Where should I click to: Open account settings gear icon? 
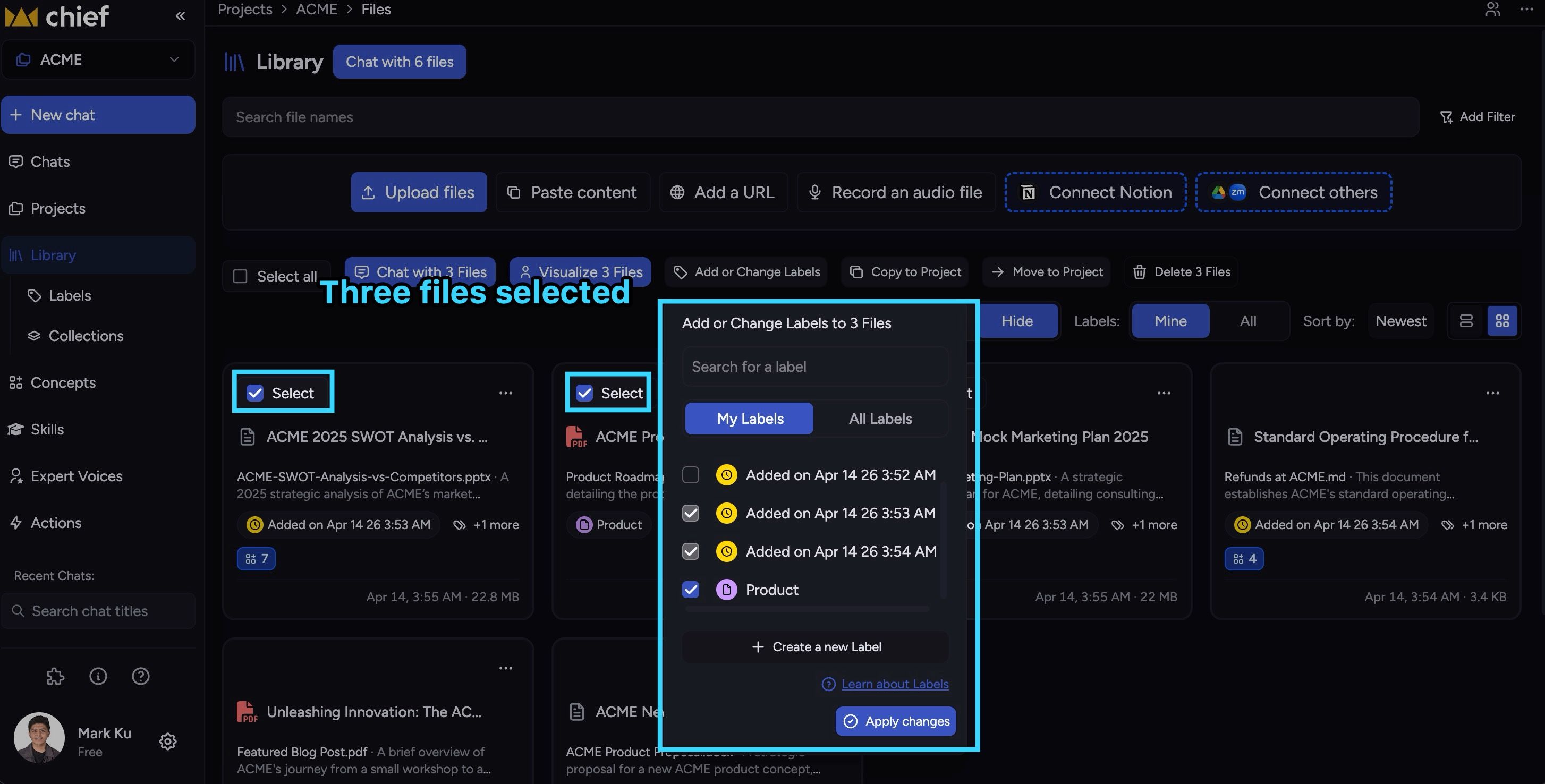pos(168,742)
